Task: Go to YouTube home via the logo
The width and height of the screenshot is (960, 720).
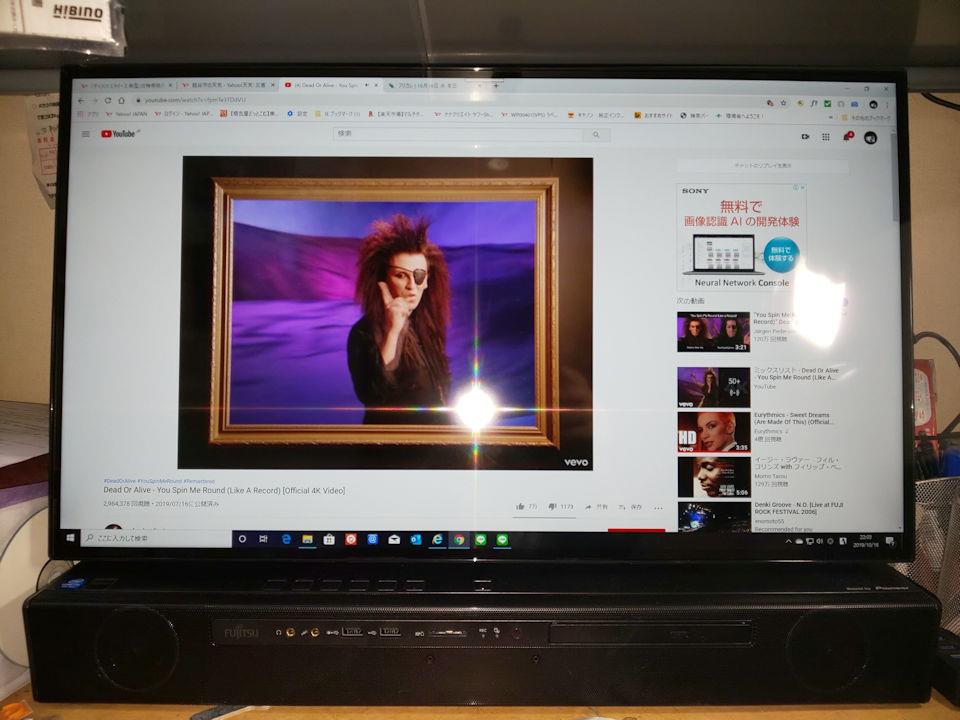Action: click(x=119, y=133)
